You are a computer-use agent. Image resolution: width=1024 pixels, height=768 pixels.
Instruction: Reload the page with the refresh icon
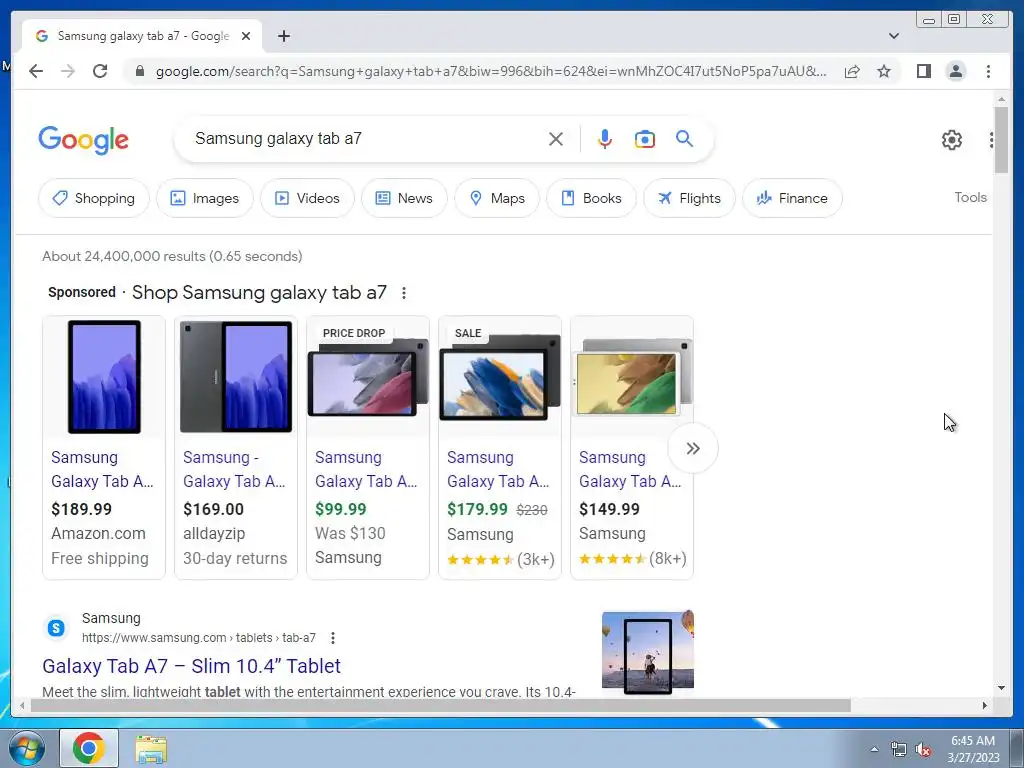pos(100,71)
